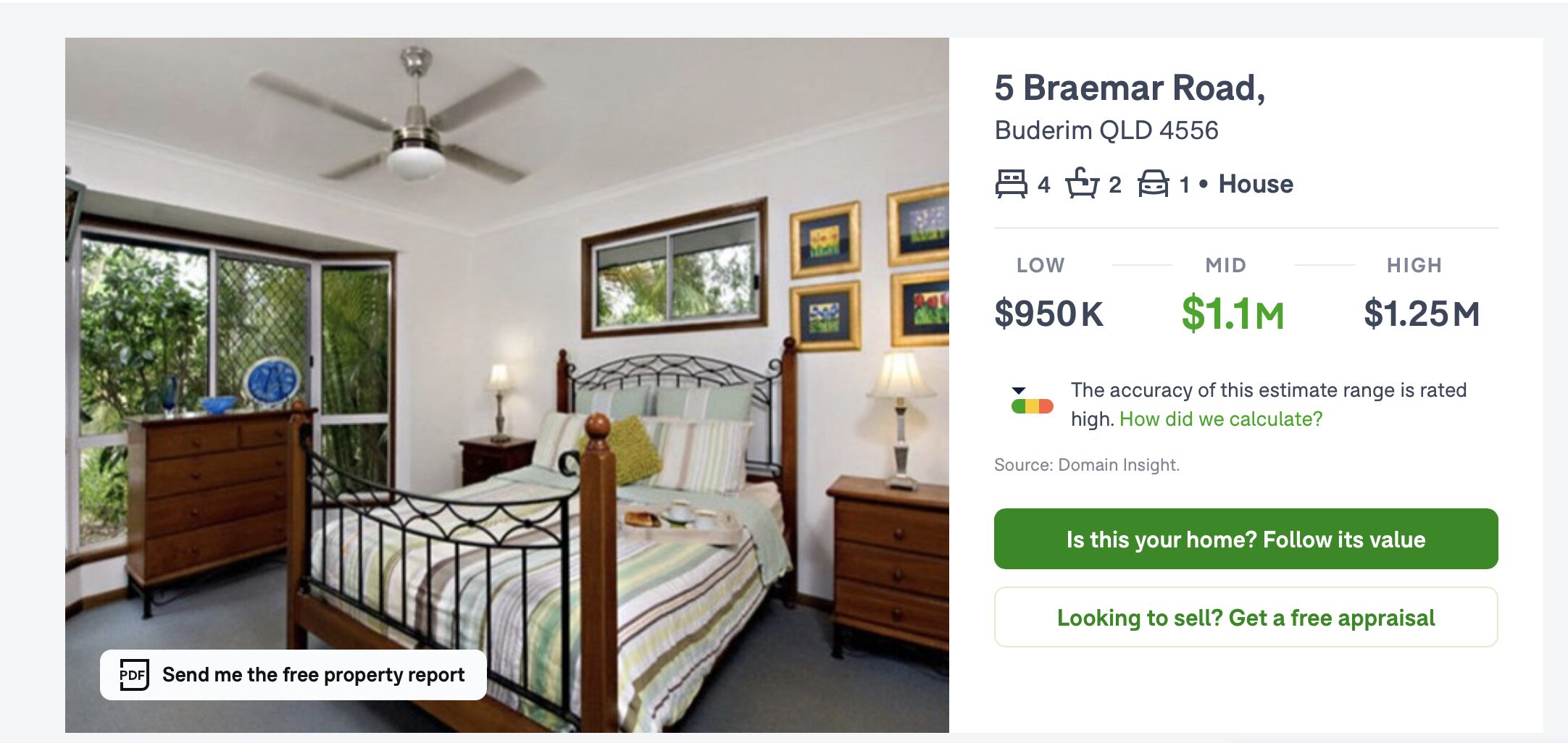Click the bedroom count bed icon
Screen dimensions: 1568x743
tap(1011, 184)
